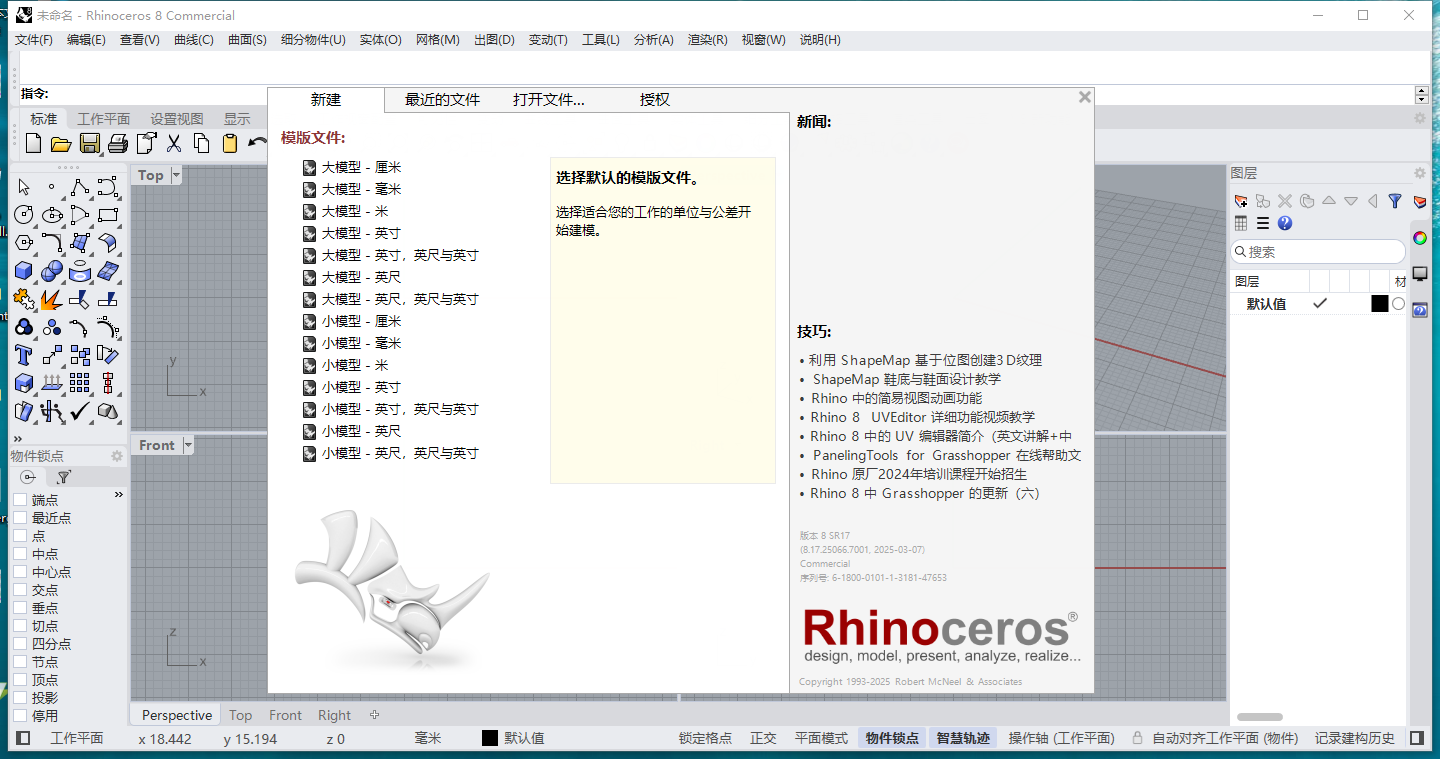This screenshot has width=1440, height=759.
Task: Click the New layer icon in Layers panel
Action: click(1241, 201)
